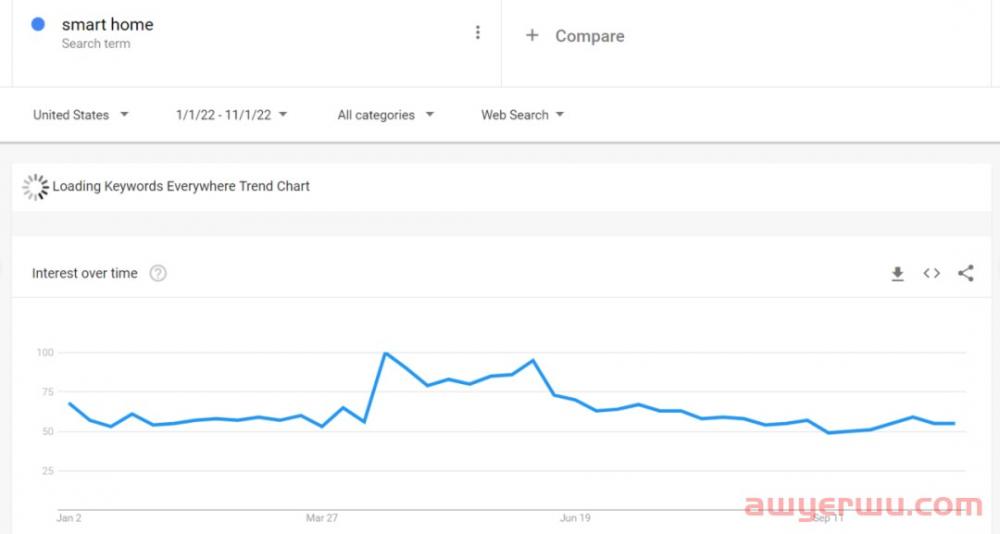Open the Web Search type dropdown
The width and height of the screenshot is (1000, 534).
click(522, 115)
